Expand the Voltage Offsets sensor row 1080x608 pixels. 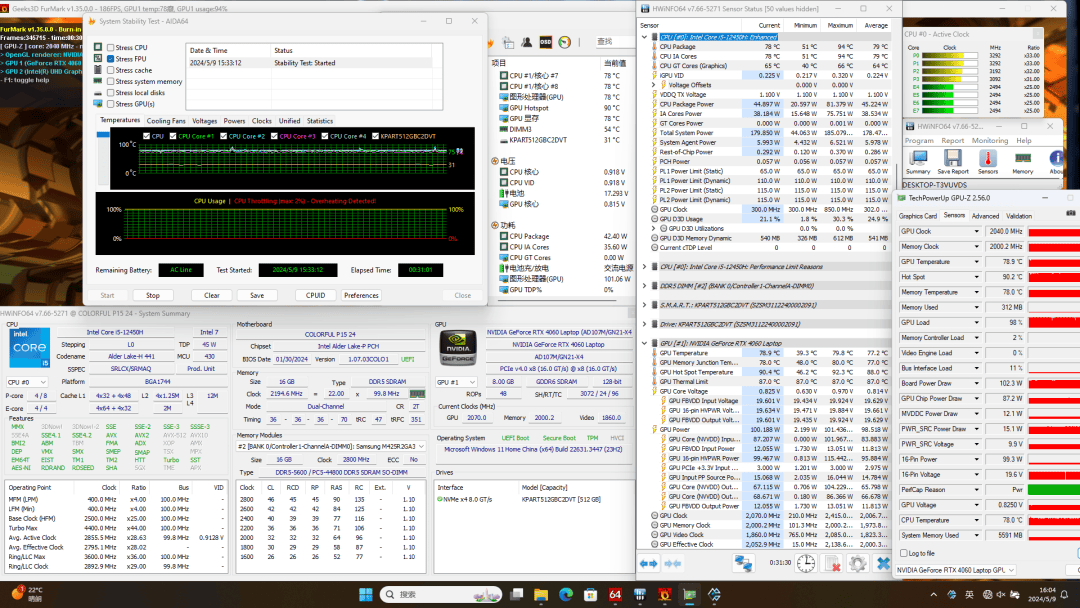[x=654, y=85]
